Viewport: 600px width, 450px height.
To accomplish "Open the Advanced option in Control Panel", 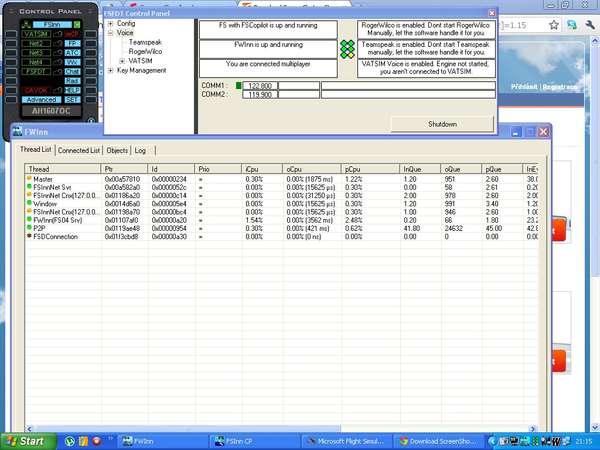I will click(x=41, y=99).
